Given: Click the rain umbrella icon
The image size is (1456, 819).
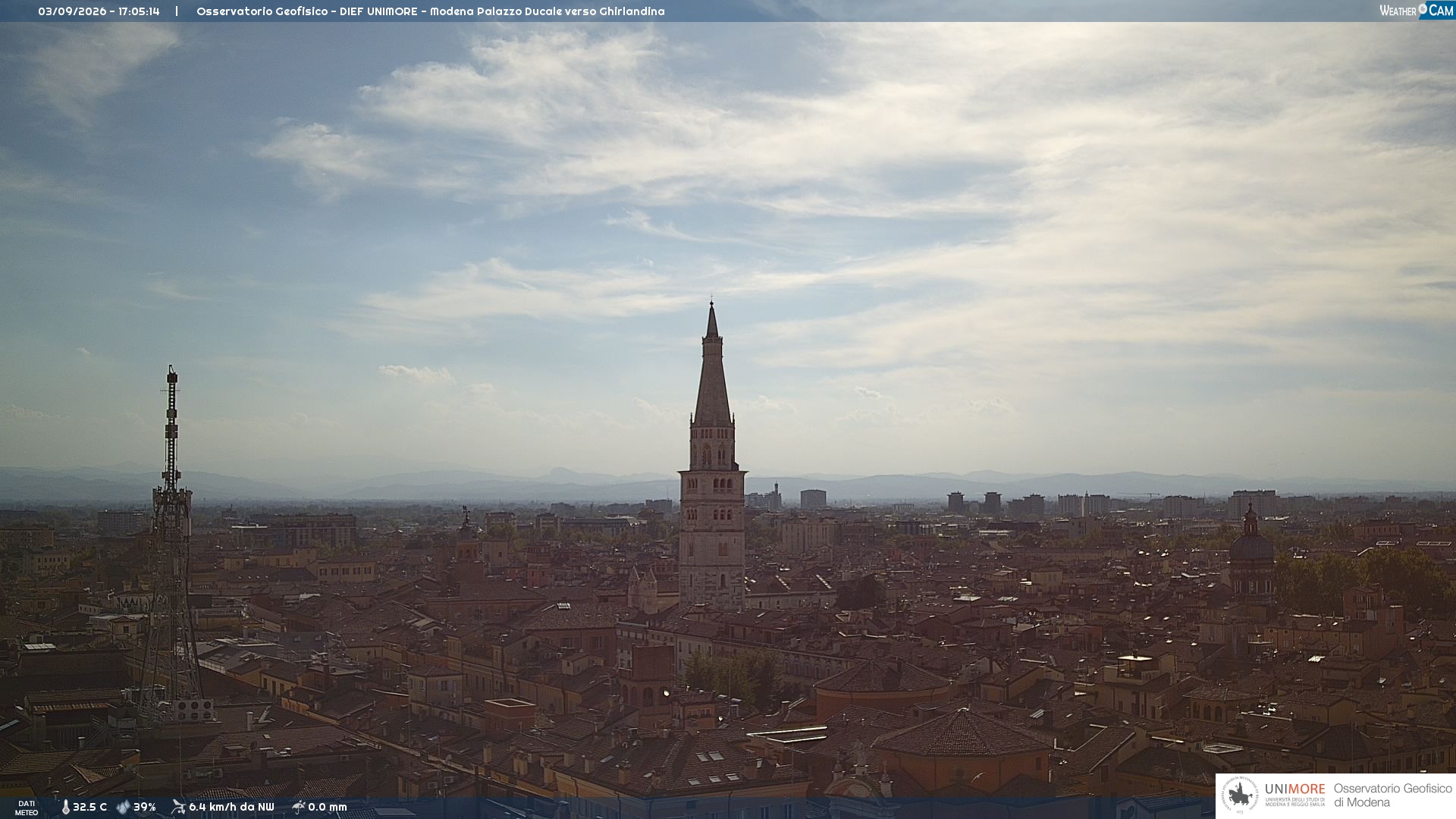Looking at the screenshot, I should coord(298,807).
